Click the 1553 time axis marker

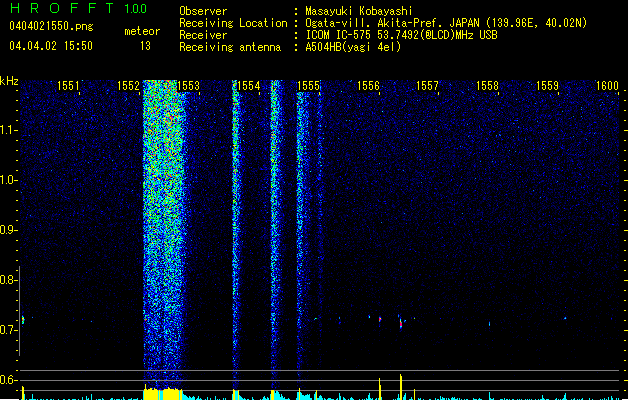point(189,86)
